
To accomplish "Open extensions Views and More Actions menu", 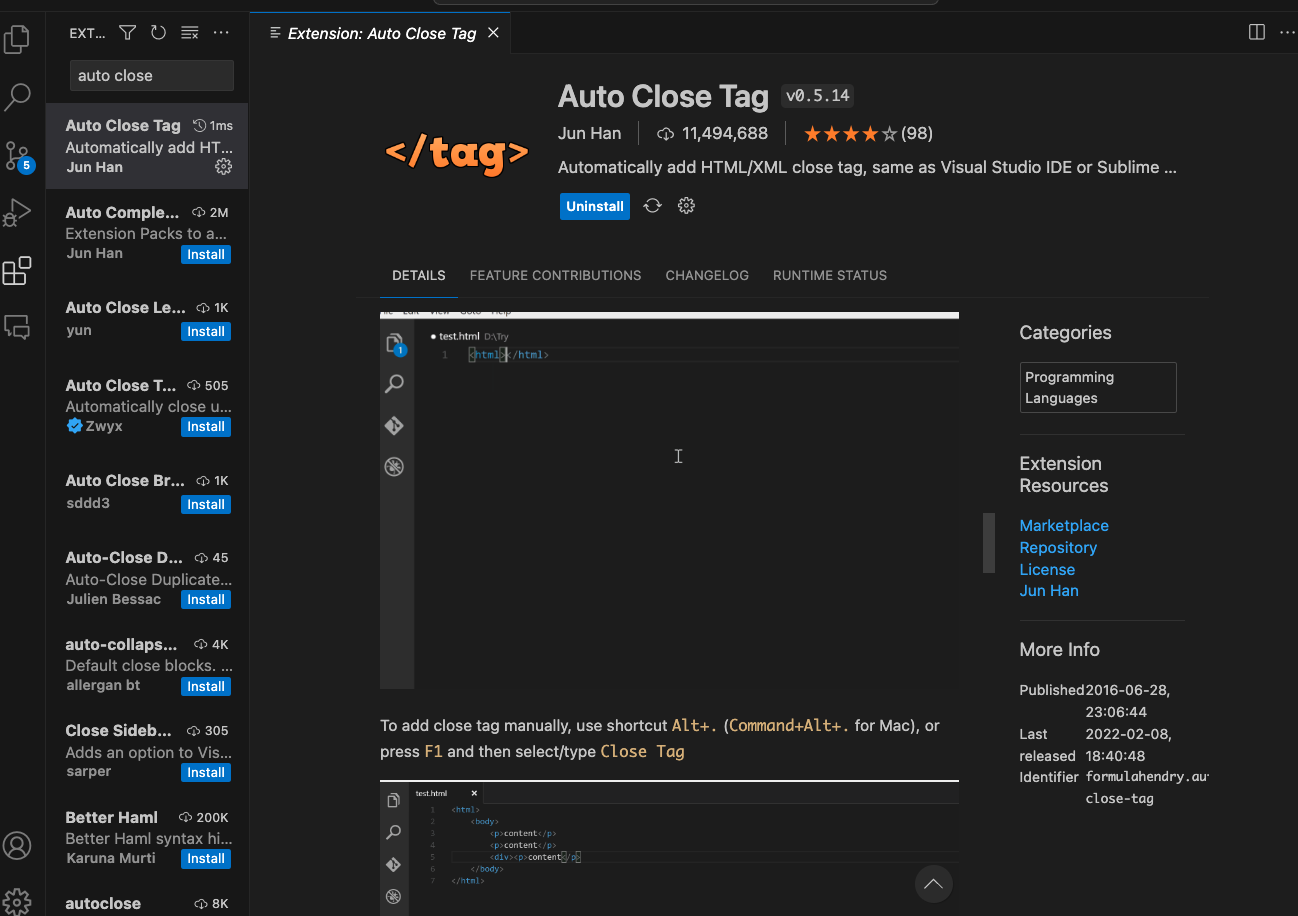I will pos(221,33).
